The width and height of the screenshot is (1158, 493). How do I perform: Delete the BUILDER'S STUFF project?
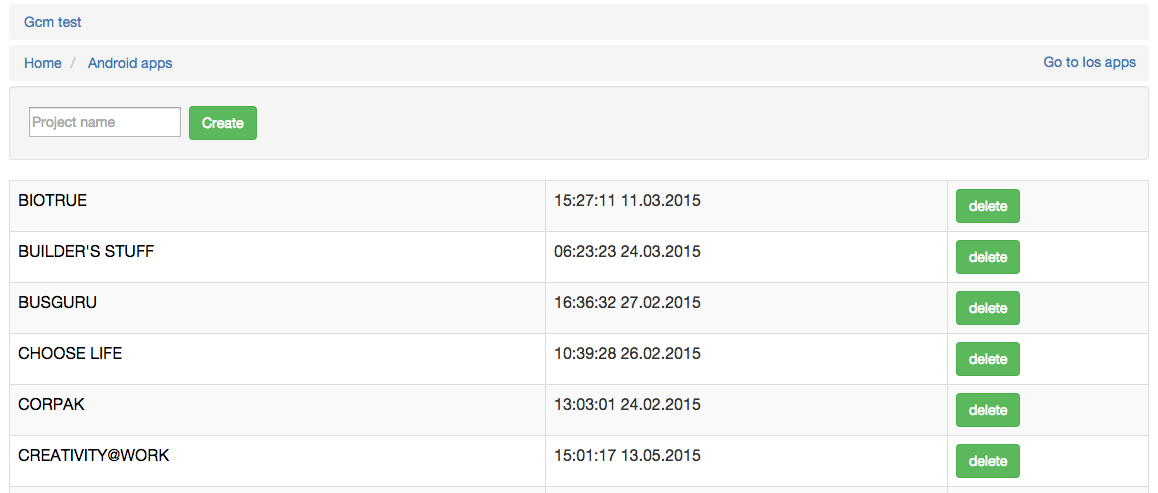tap(987, 257)
